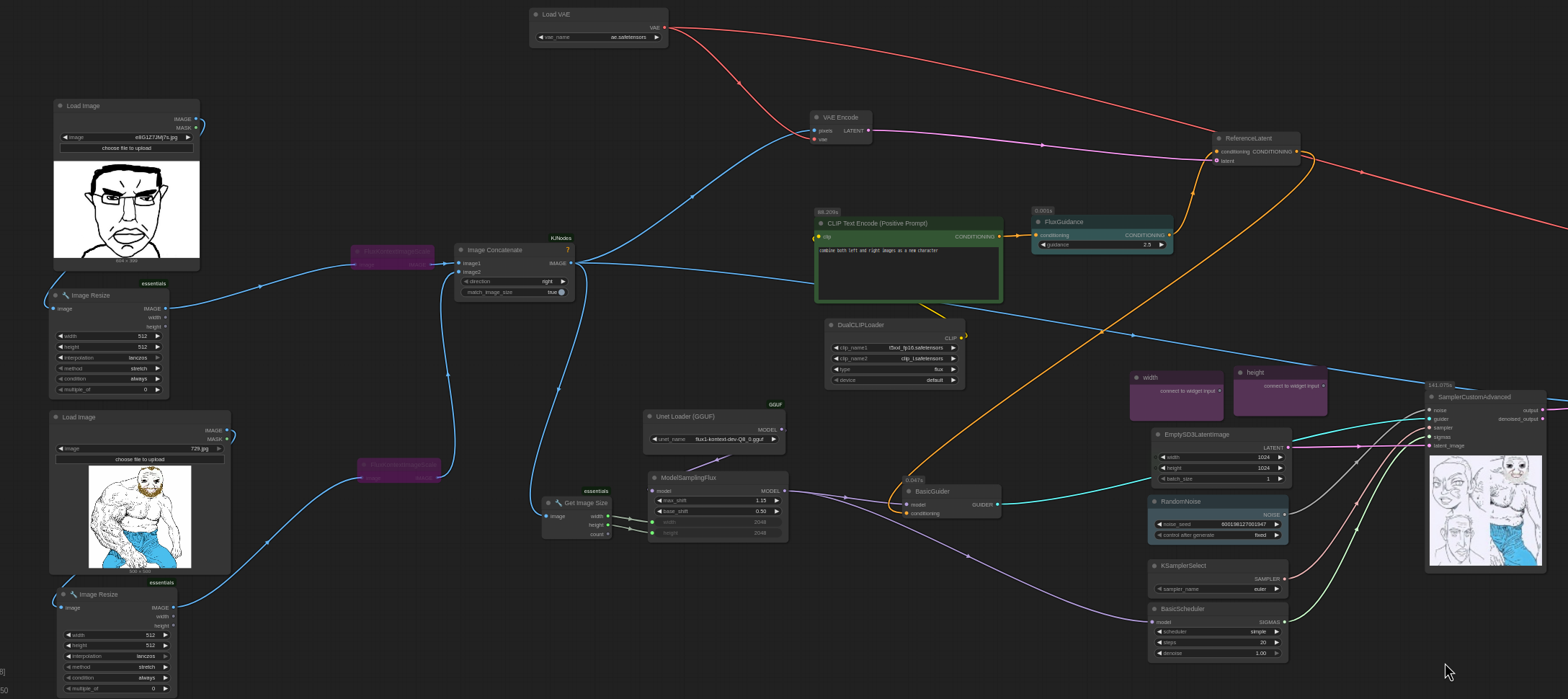This screenshot has width=1568, height=699.
Task: Open image selector showing e8G1Z7JMj7s.jpg
Action: tap(127, 138)
